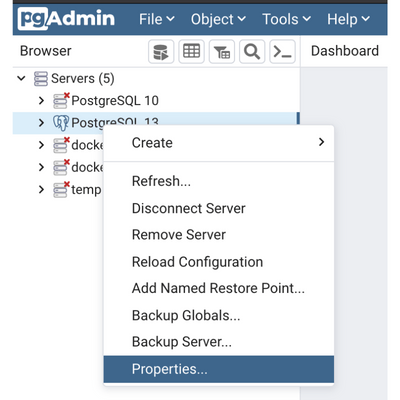
Task: Select Refresh... from the context menu
Action: (x=219, y=181)
